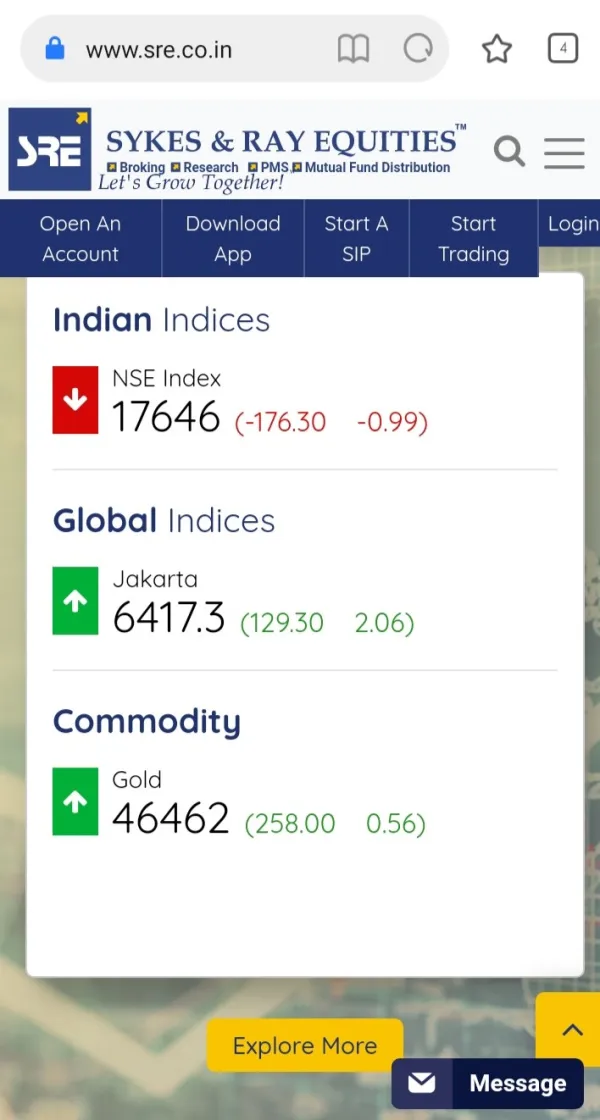Tap the SRE logo icon
600x1120 pixels.
50,149
